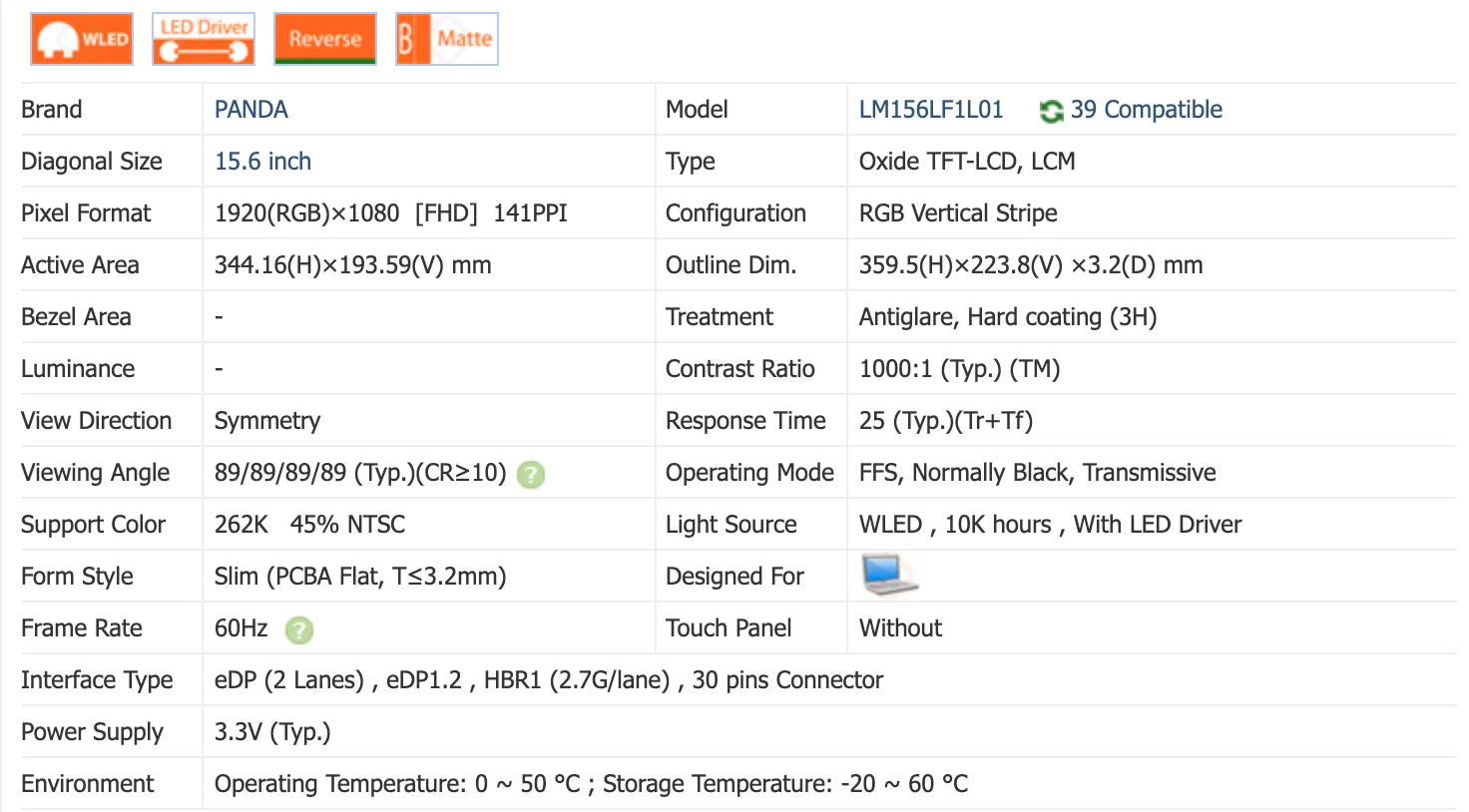Click the Reverse badge icon

(325, 39)
